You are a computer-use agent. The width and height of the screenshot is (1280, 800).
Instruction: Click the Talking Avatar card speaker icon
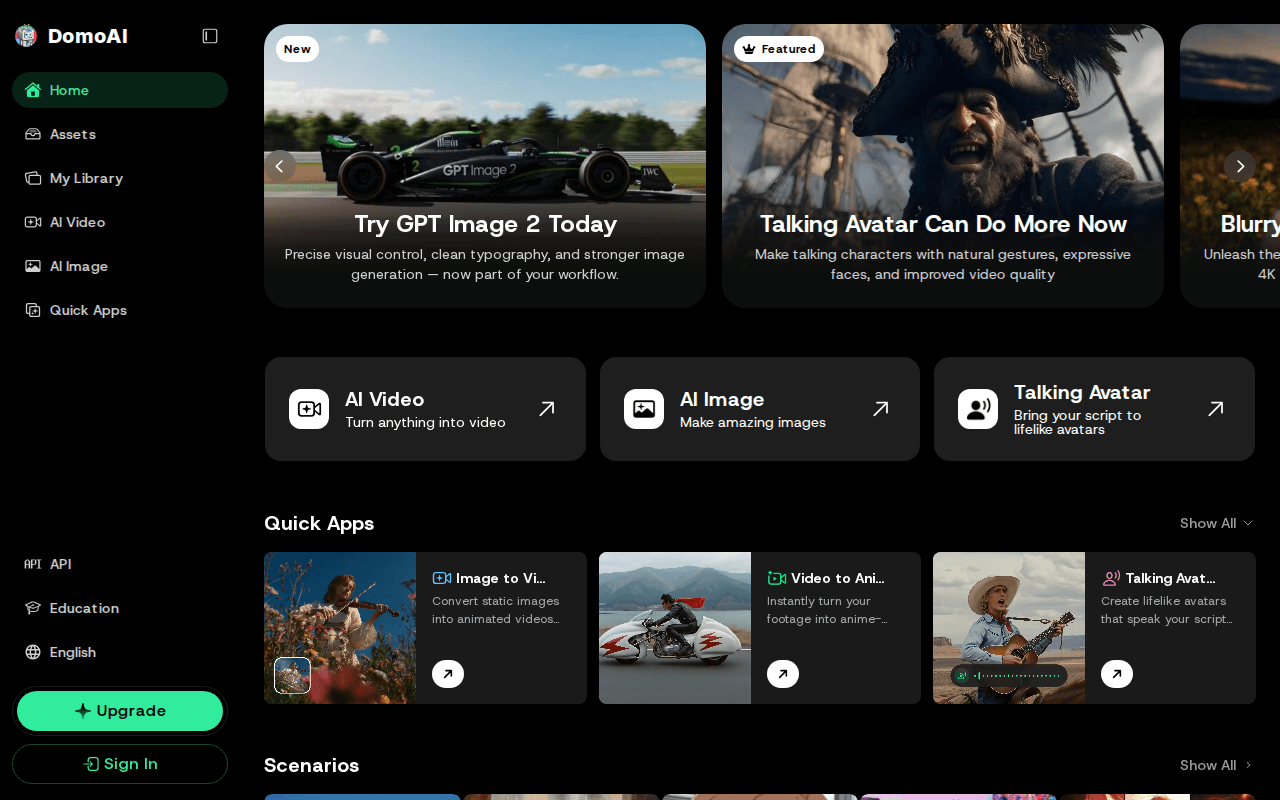tap(978, 409)
